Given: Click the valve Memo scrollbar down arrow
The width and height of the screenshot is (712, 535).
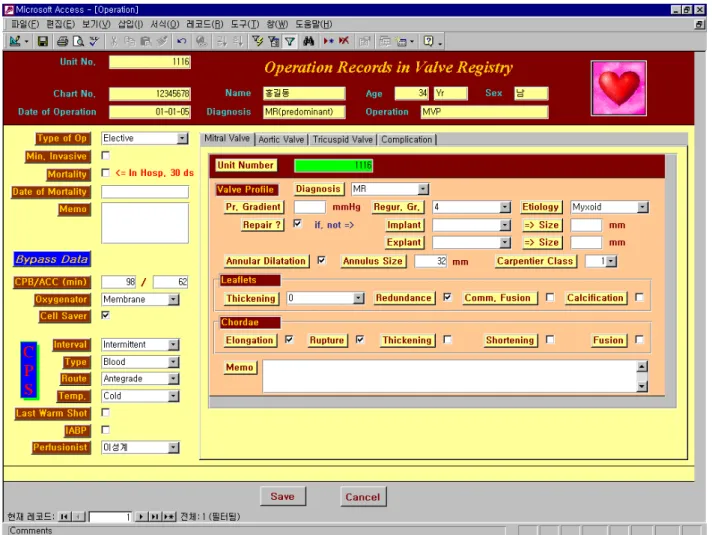Looking at the screenshot, I should 642,386.
